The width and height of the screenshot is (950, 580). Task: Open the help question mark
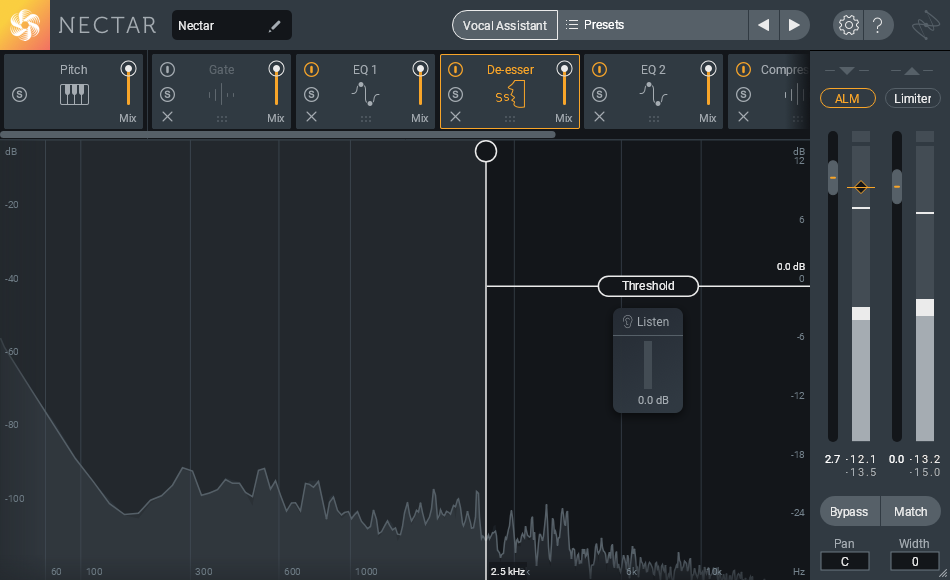(x=877, y=25)
